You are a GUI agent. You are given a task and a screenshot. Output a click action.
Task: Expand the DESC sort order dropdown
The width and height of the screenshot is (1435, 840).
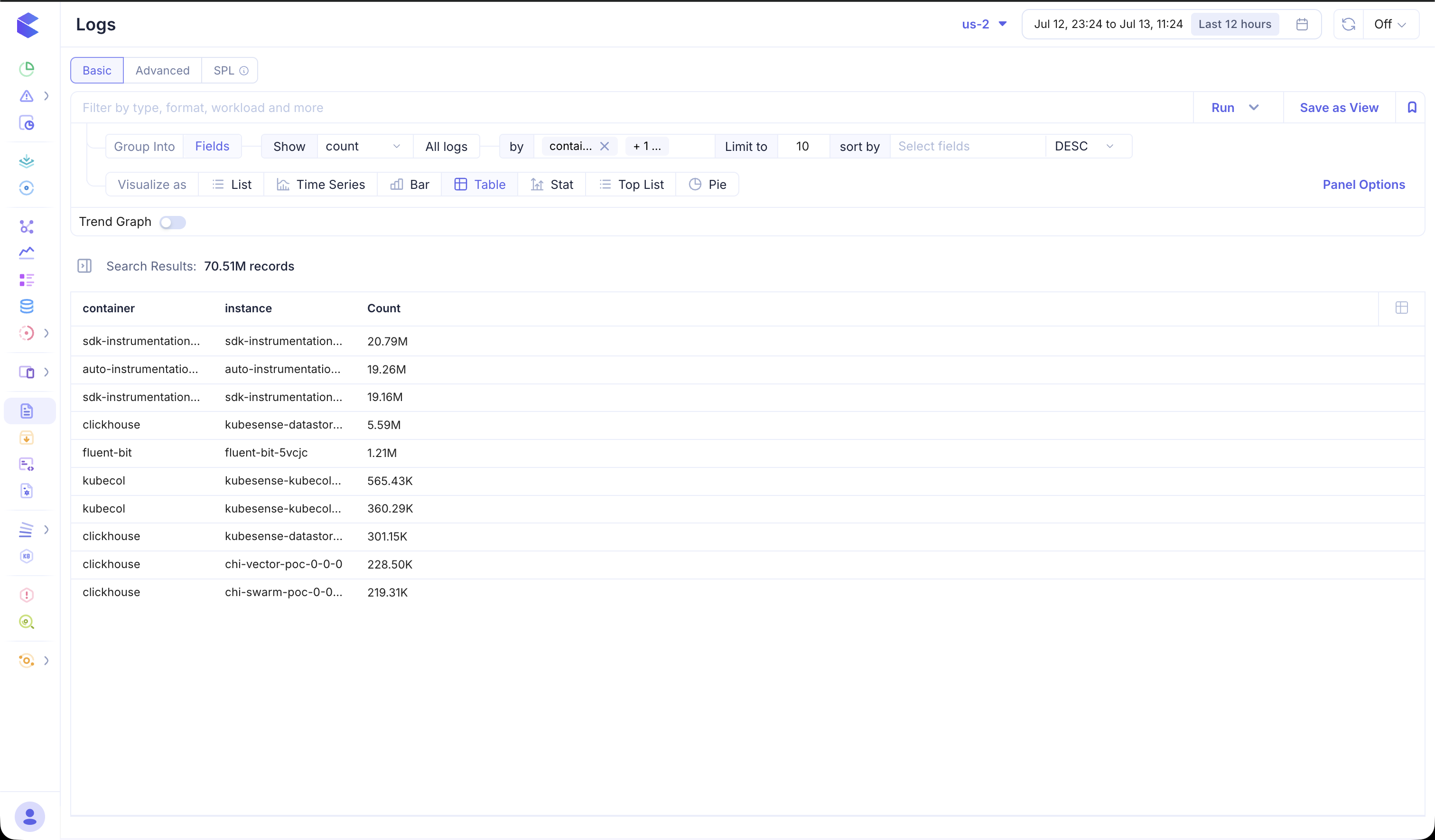pyautogui.click(x=1084, y=146)
